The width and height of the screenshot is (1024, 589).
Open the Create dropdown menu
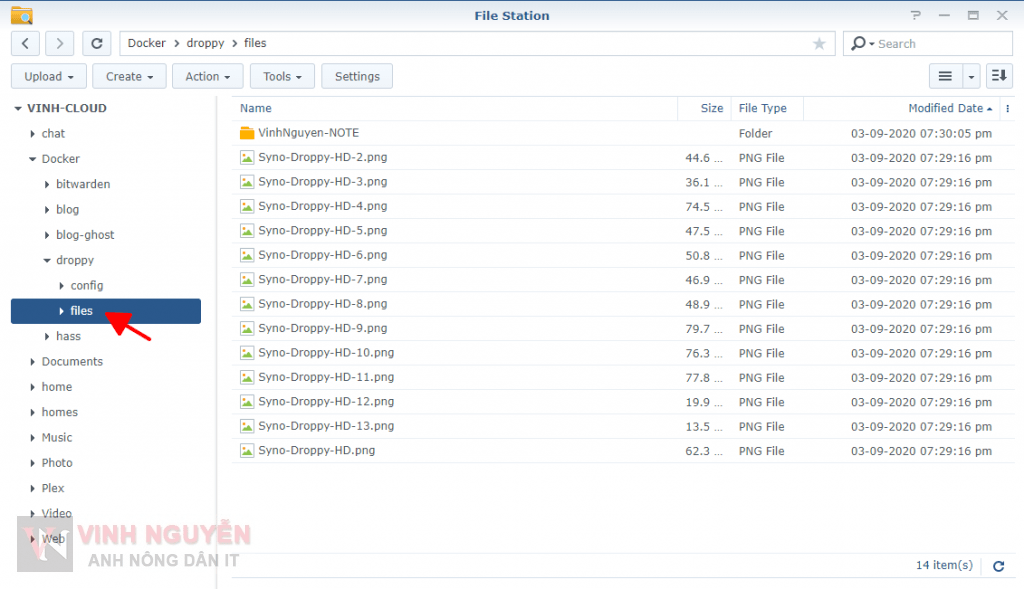coord(129,76)
